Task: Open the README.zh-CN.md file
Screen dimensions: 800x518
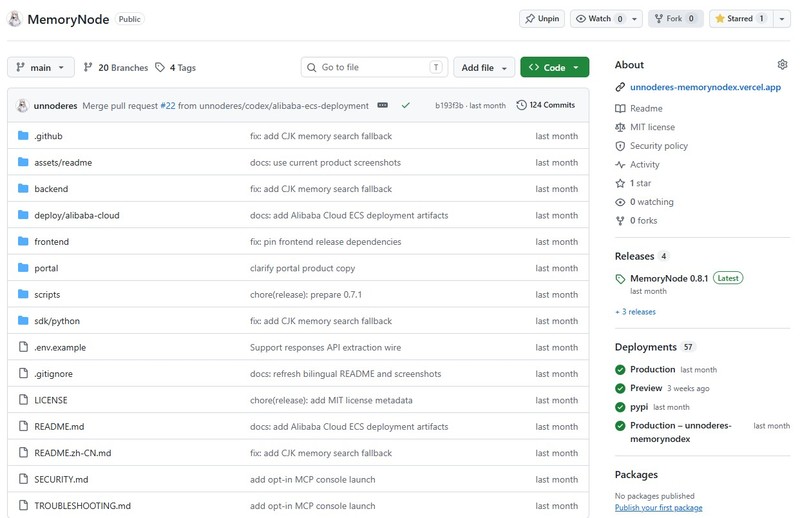Action: 72,453
